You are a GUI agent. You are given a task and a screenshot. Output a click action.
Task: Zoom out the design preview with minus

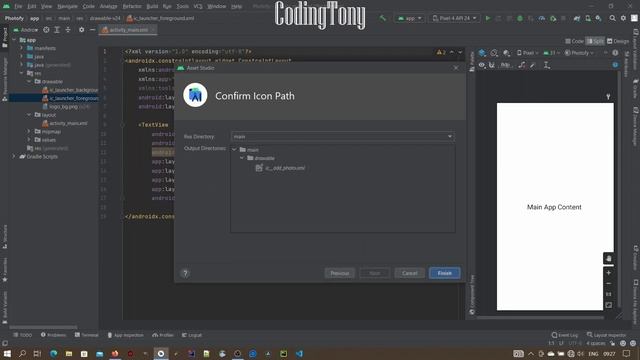(609, 283)
